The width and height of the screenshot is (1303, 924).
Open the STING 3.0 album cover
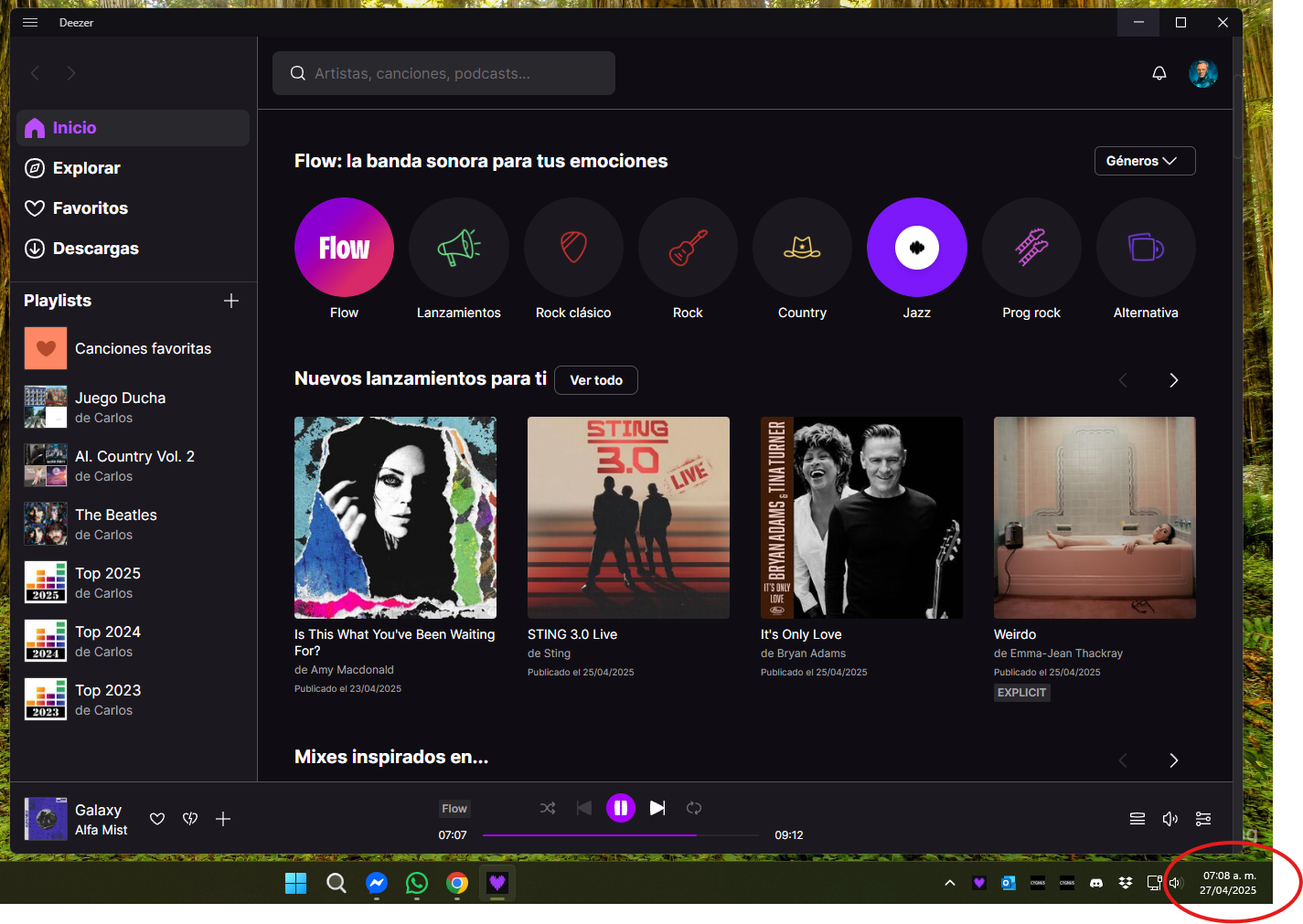[628, 517]
